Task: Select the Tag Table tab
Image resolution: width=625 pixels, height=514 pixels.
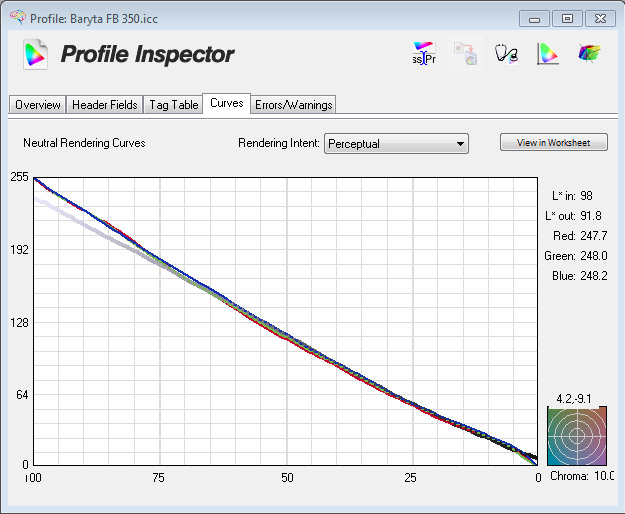Action: tap(173, 105)
